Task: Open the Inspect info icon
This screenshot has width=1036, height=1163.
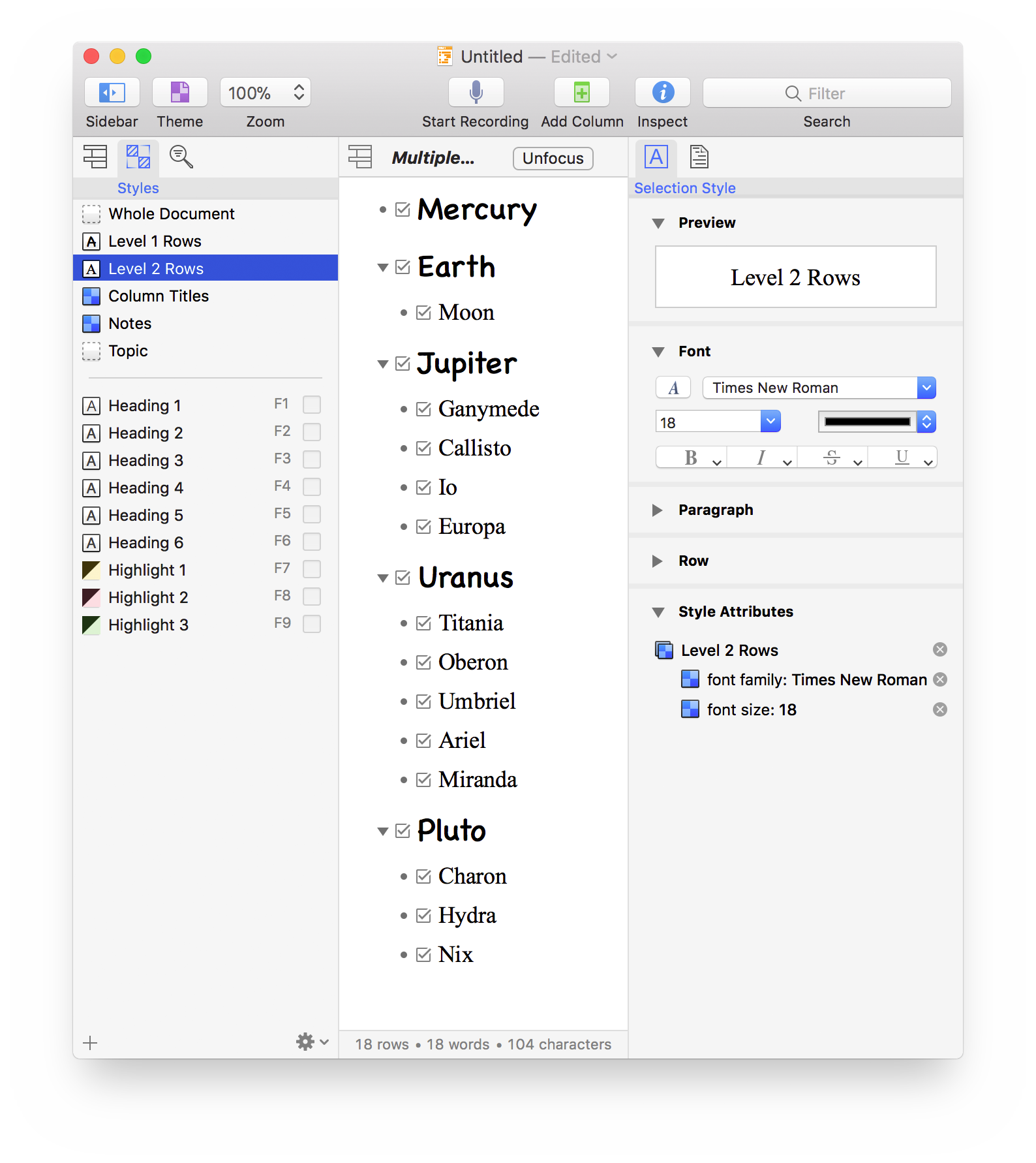Action: pyautogui.click(x=662, y=93)
